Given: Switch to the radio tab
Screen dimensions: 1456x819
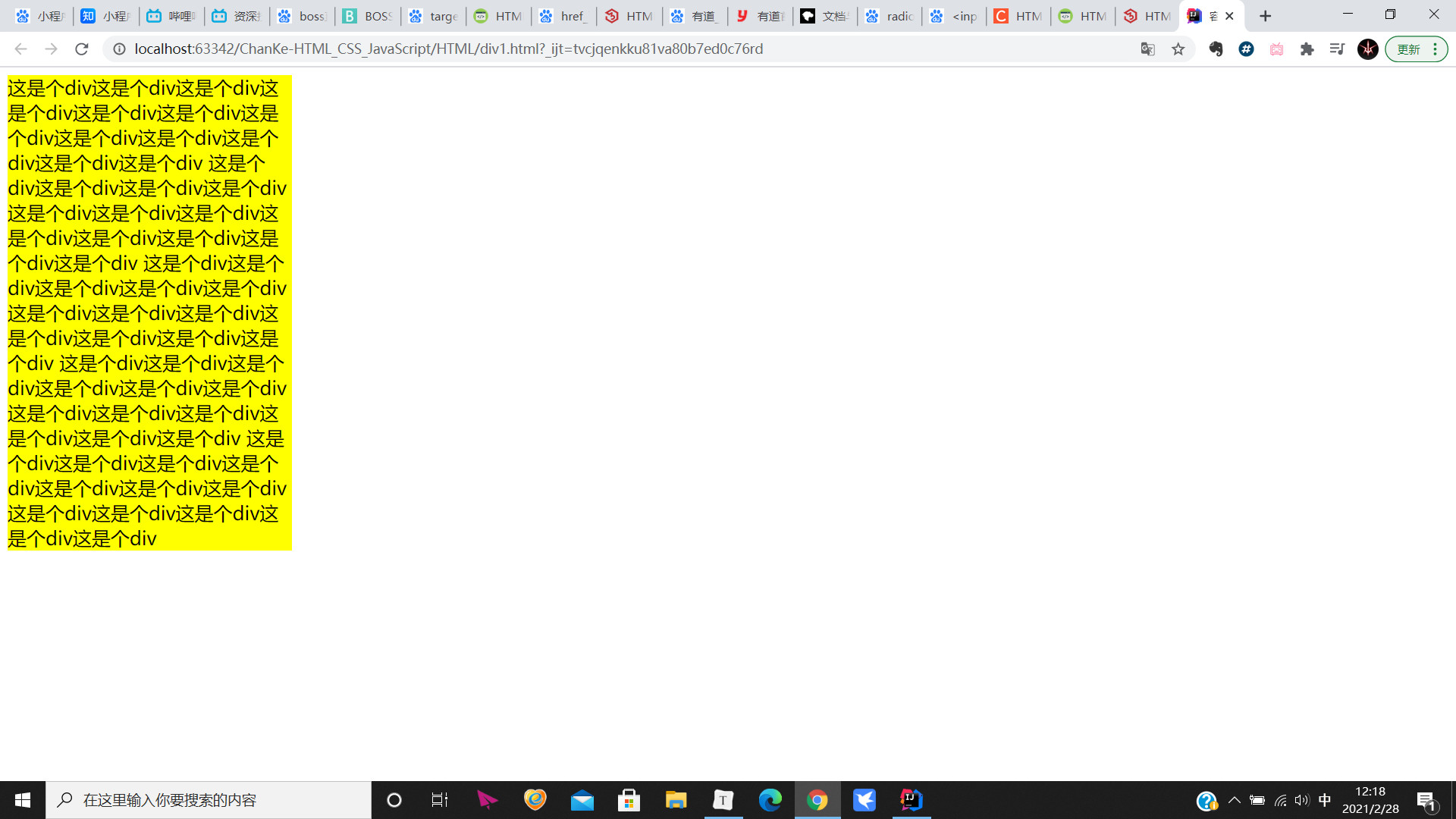Looking at the screenshot, I should (890, 16).
